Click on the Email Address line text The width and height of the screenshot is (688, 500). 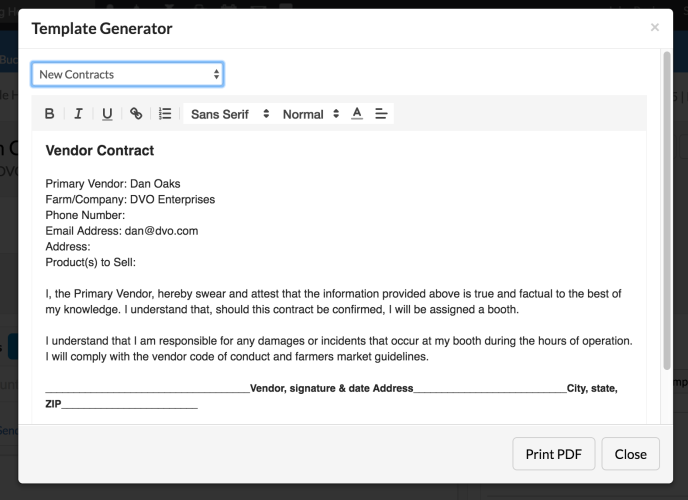pos(122,231)
